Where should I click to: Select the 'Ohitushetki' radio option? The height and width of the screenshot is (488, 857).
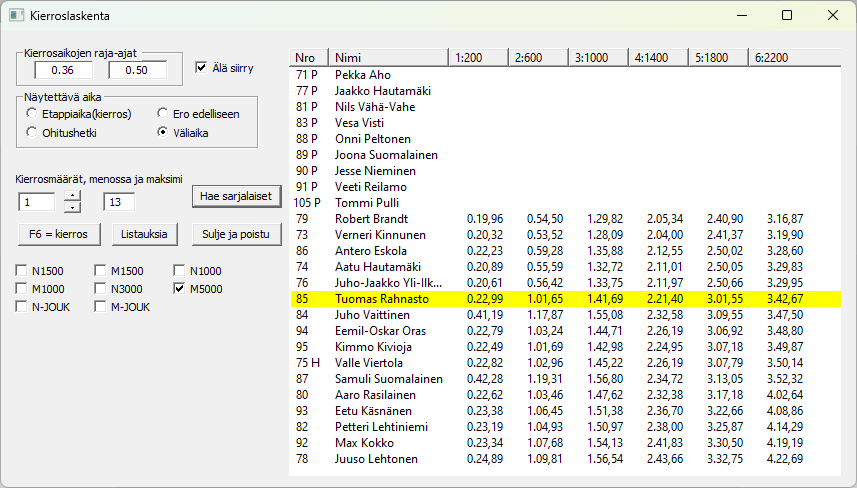coord(33,132)
